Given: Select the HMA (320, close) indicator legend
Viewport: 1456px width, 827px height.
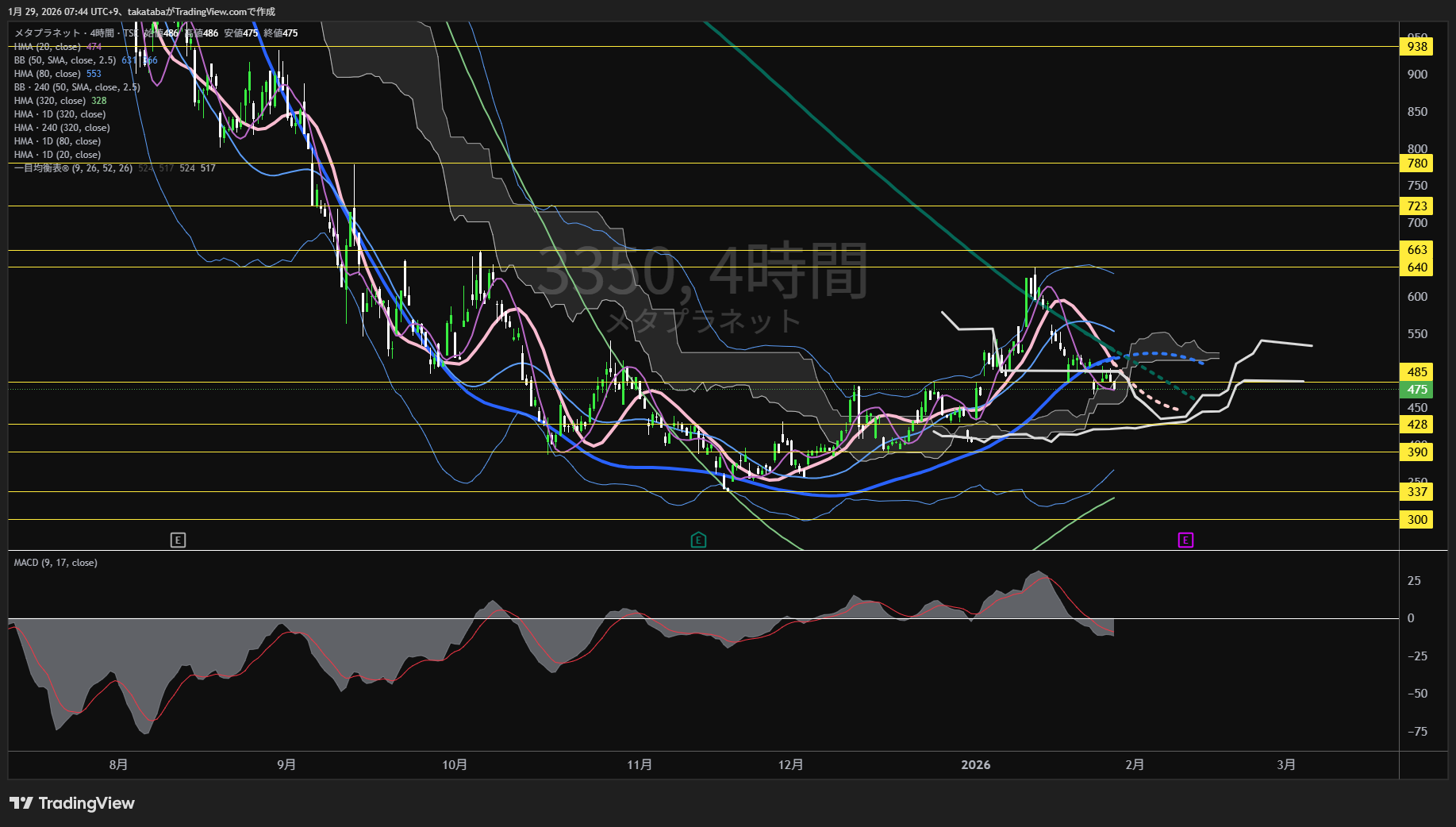Looking at the screenshot, I should [50, 101].
